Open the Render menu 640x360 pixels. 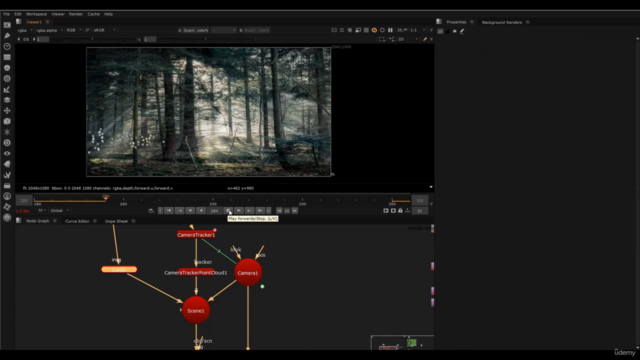pyautogui.click(x=76, y=14)
